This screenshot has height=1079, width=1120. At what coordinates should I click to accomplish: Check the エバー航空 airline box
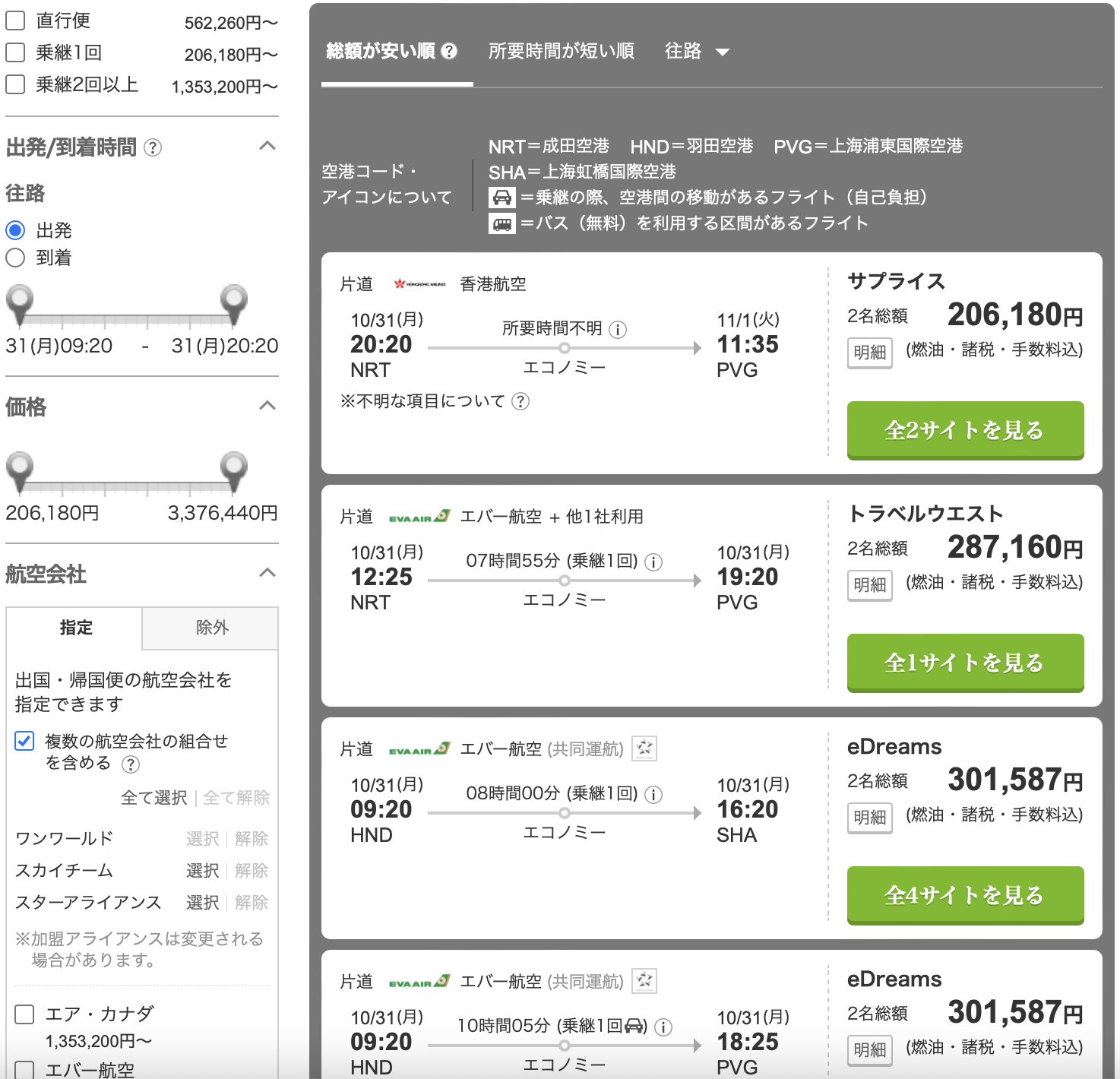24,1071
